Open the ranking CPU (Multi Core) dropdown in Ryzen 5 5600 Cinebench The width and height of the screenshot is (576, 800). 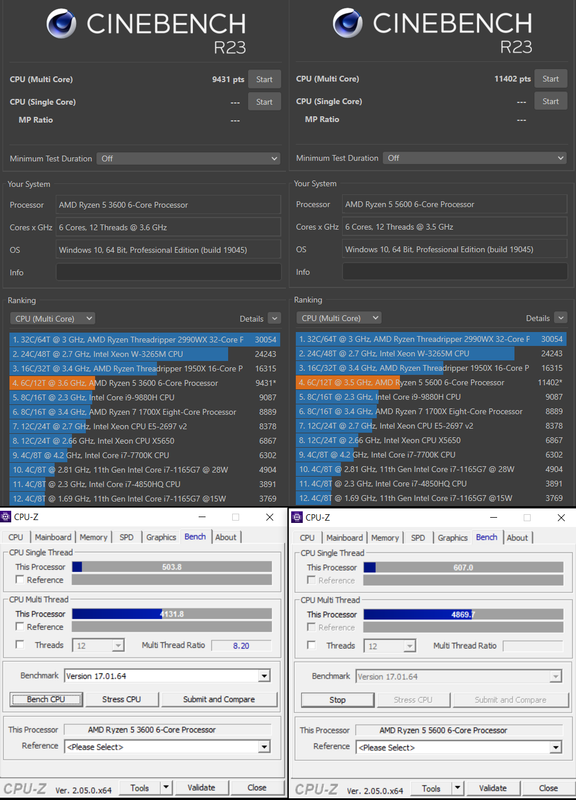[338, 318]
